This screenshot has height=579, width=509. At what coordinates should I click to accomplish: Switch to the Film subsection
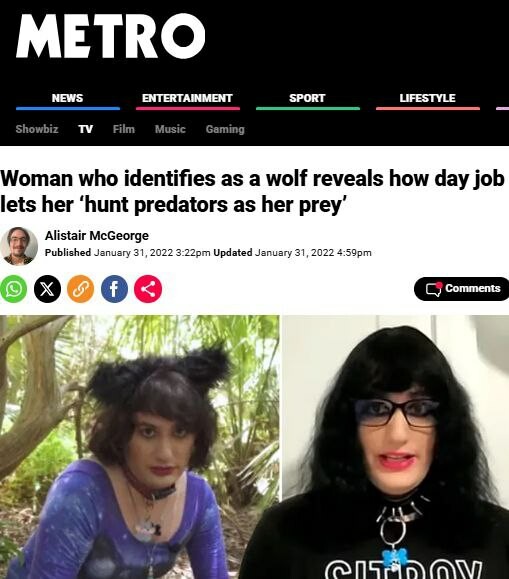[x=124, y=129]
